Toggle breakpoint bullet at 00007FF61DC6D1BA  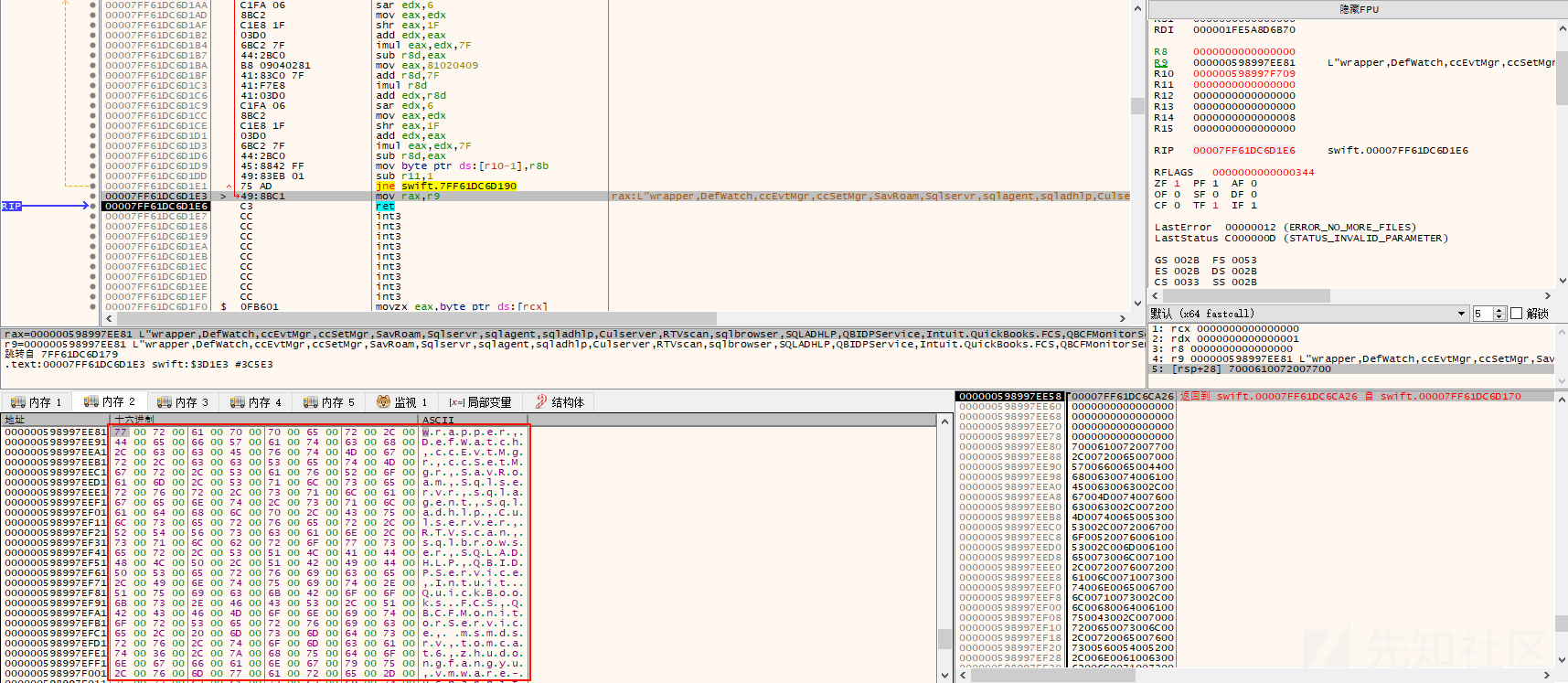pos(92,65)
